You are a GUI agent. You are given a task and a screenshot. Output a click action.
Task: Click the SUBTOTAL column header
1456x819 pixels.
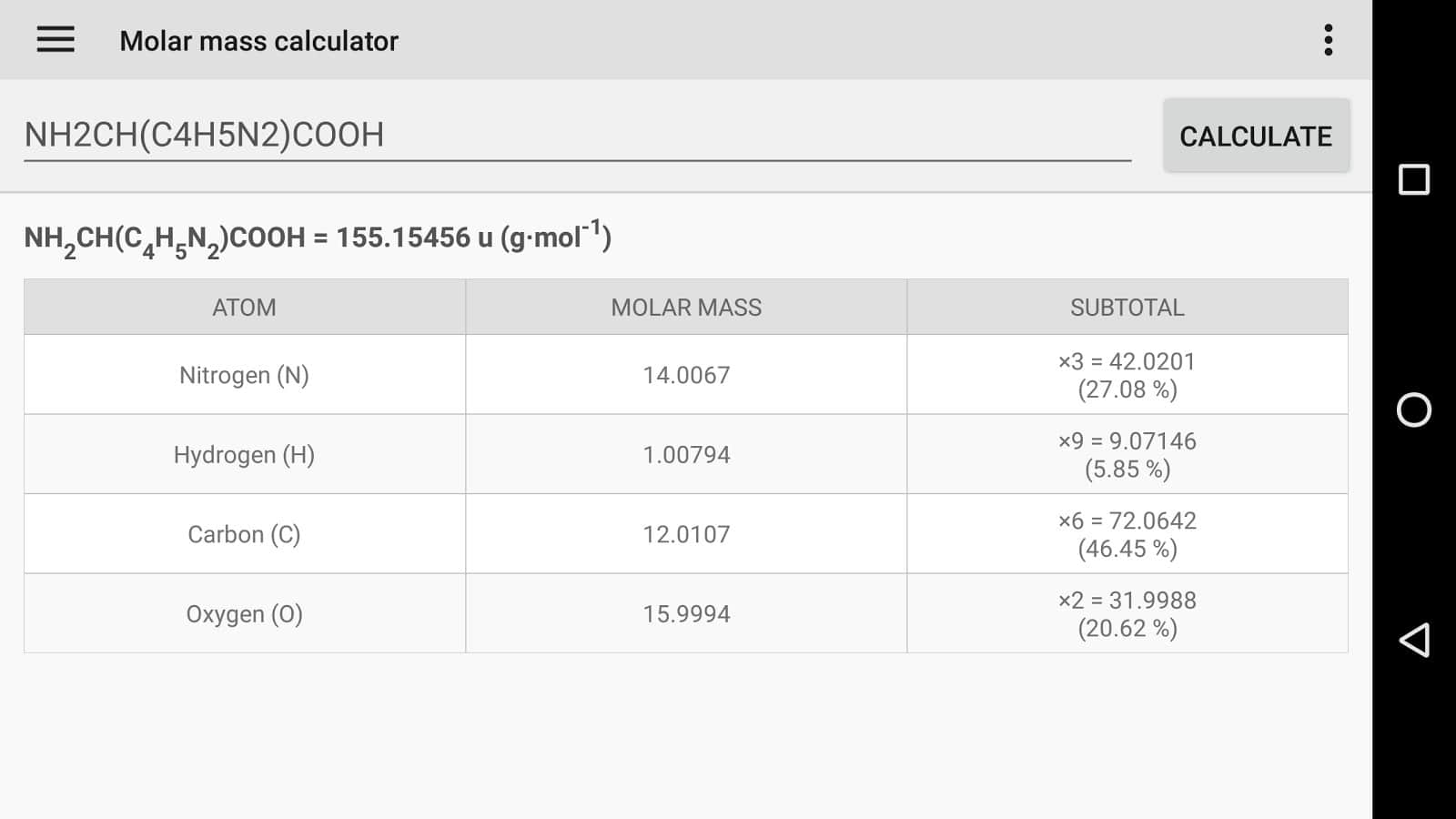[1127, 308]
